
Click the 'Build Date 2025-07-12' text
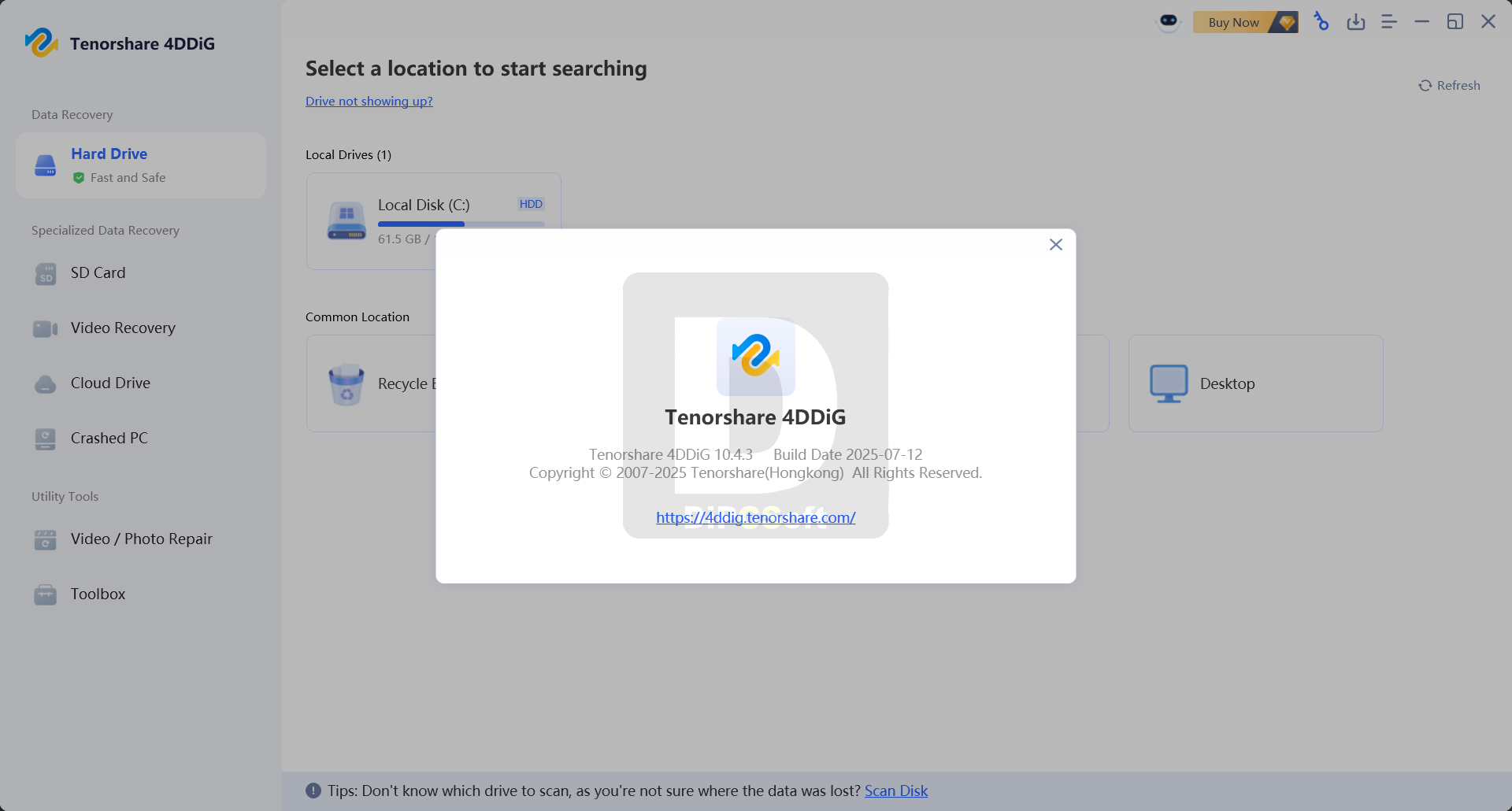848,454
